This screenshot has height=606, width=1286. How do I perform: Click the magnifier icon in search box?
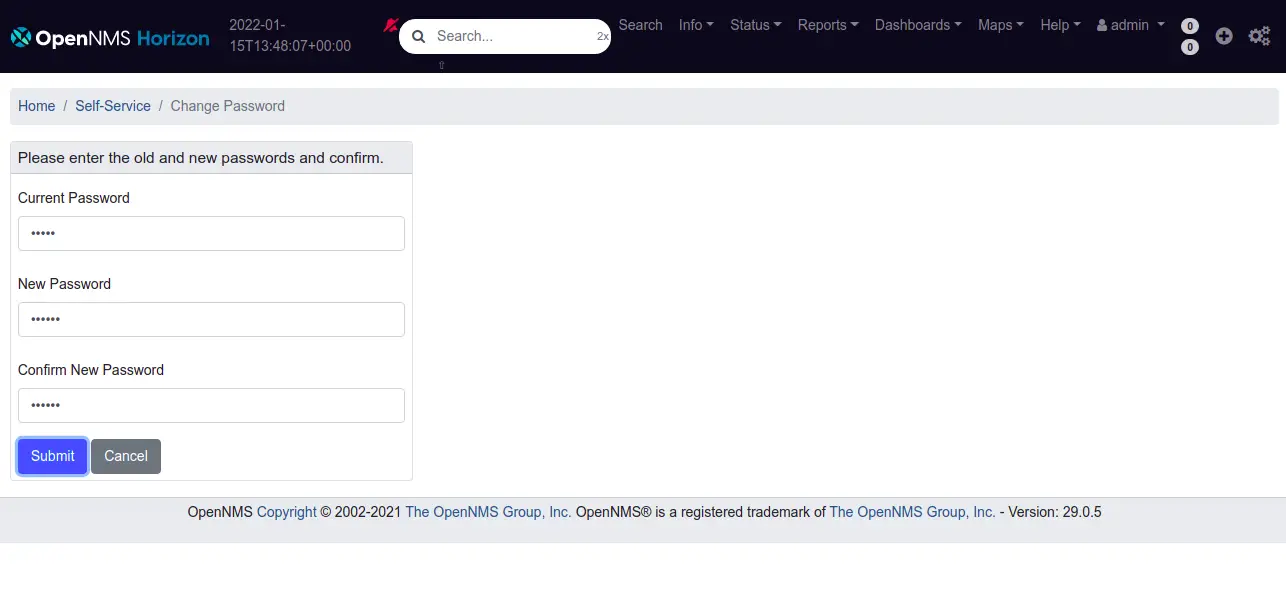pyautogui.click(x=419, y=36)
